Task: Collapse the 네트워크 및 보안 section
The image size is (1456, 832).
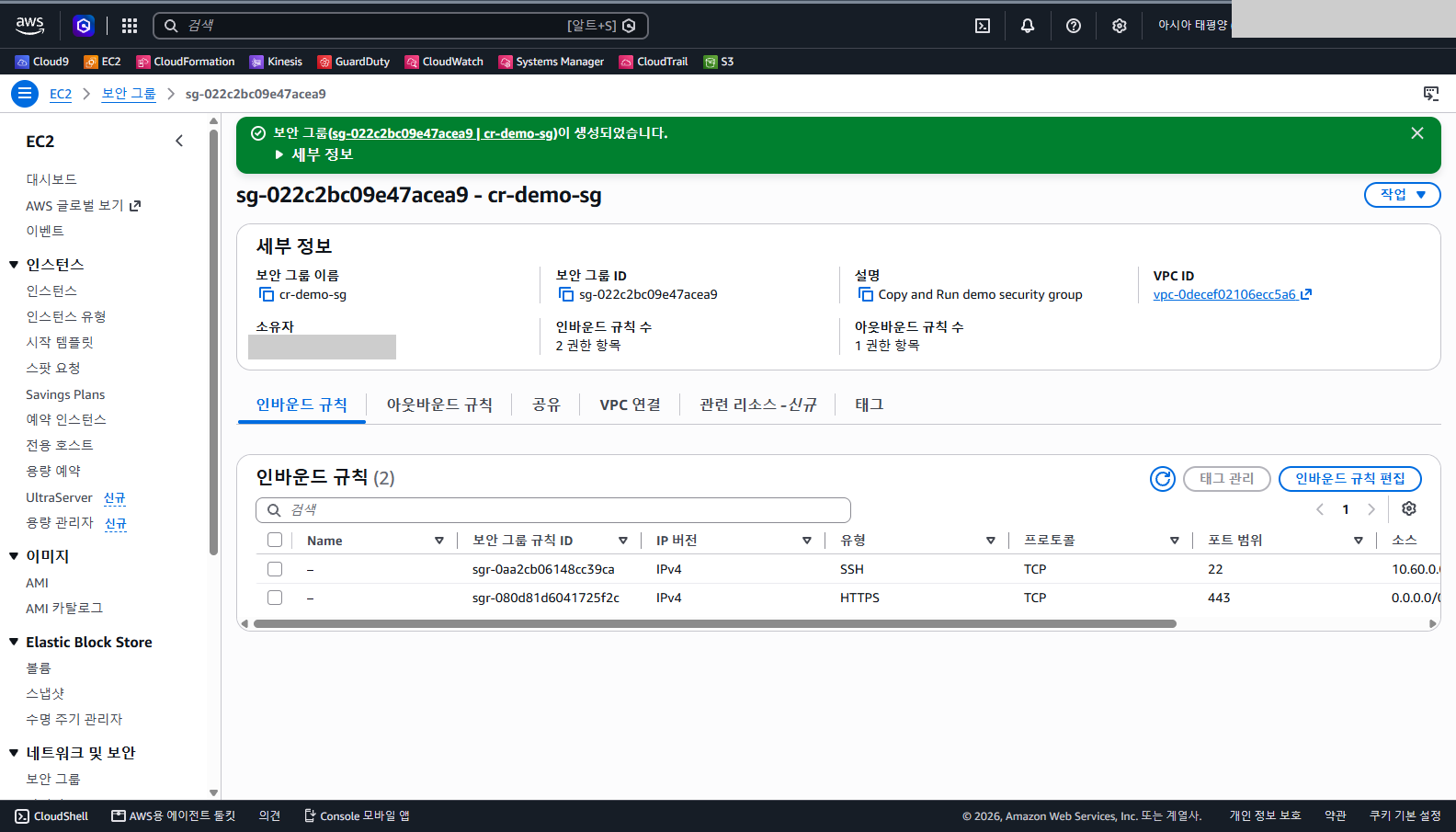Action: point(14,753)
